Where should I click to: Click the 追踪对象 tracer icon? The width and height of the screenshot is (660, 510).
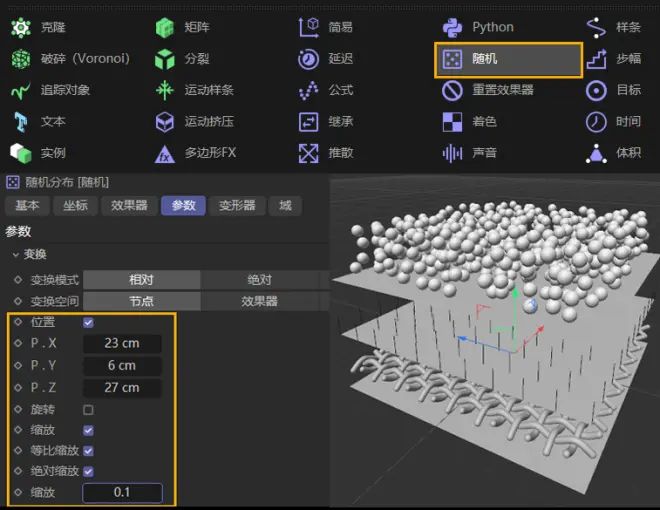point(21,90)
